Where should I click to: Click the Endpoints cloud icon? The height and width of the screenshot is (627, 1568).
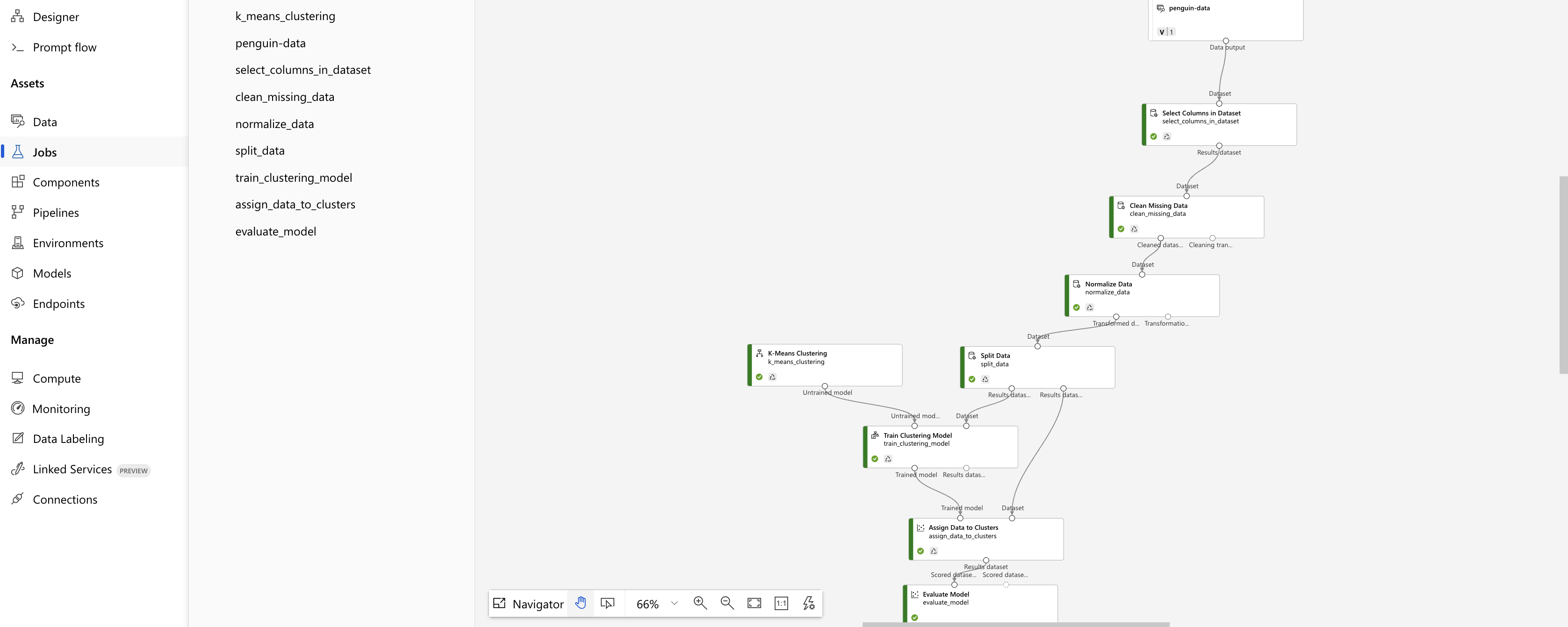point(18,303)
